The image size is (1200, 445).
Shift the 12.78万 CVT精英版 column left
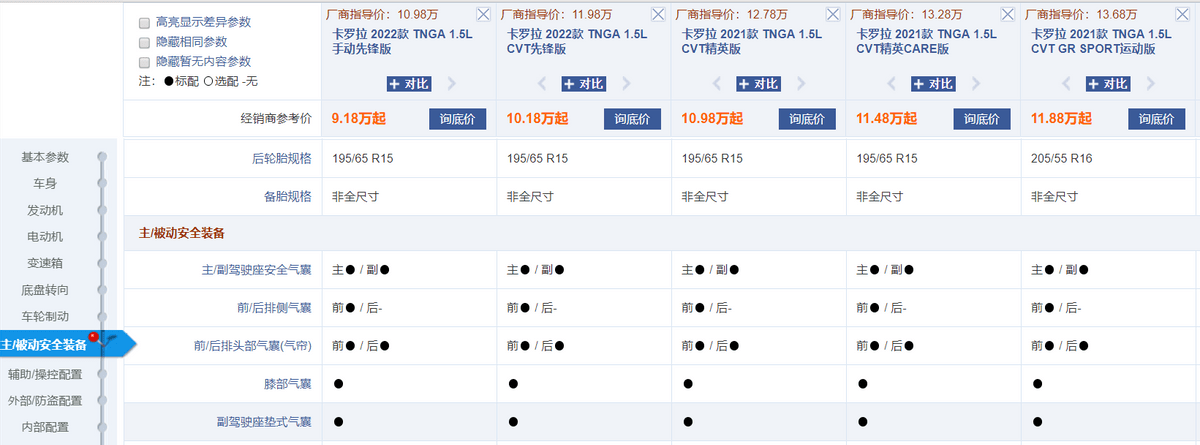point(719,84)
